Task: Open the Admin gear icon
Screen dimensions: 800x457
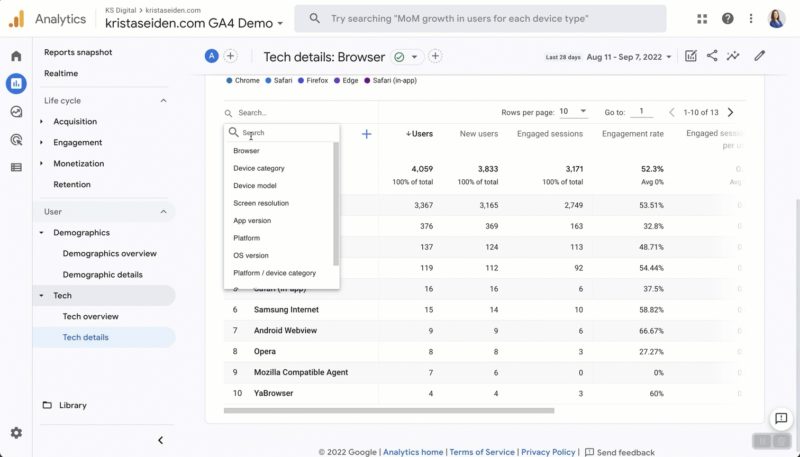Action: (16, 433)
